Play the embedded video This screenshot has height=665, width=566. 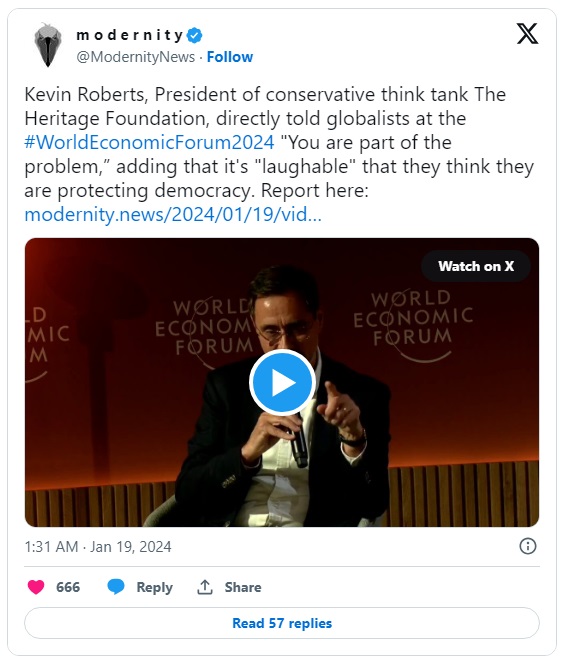(282, 382)
